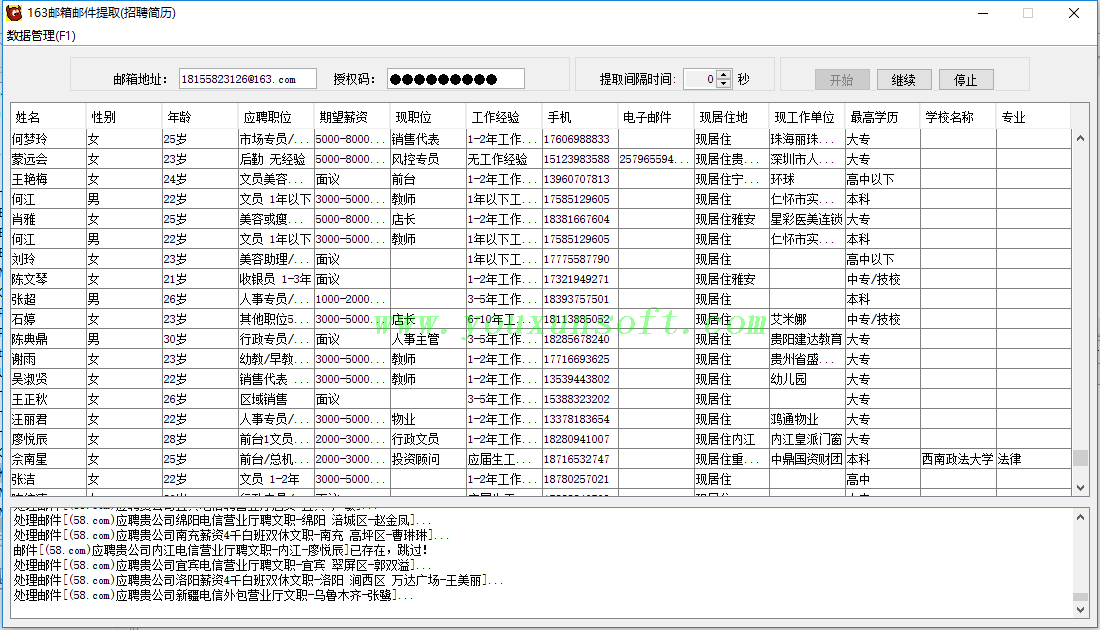
Task: Select the row for 何梦玲
Action: 540,139
